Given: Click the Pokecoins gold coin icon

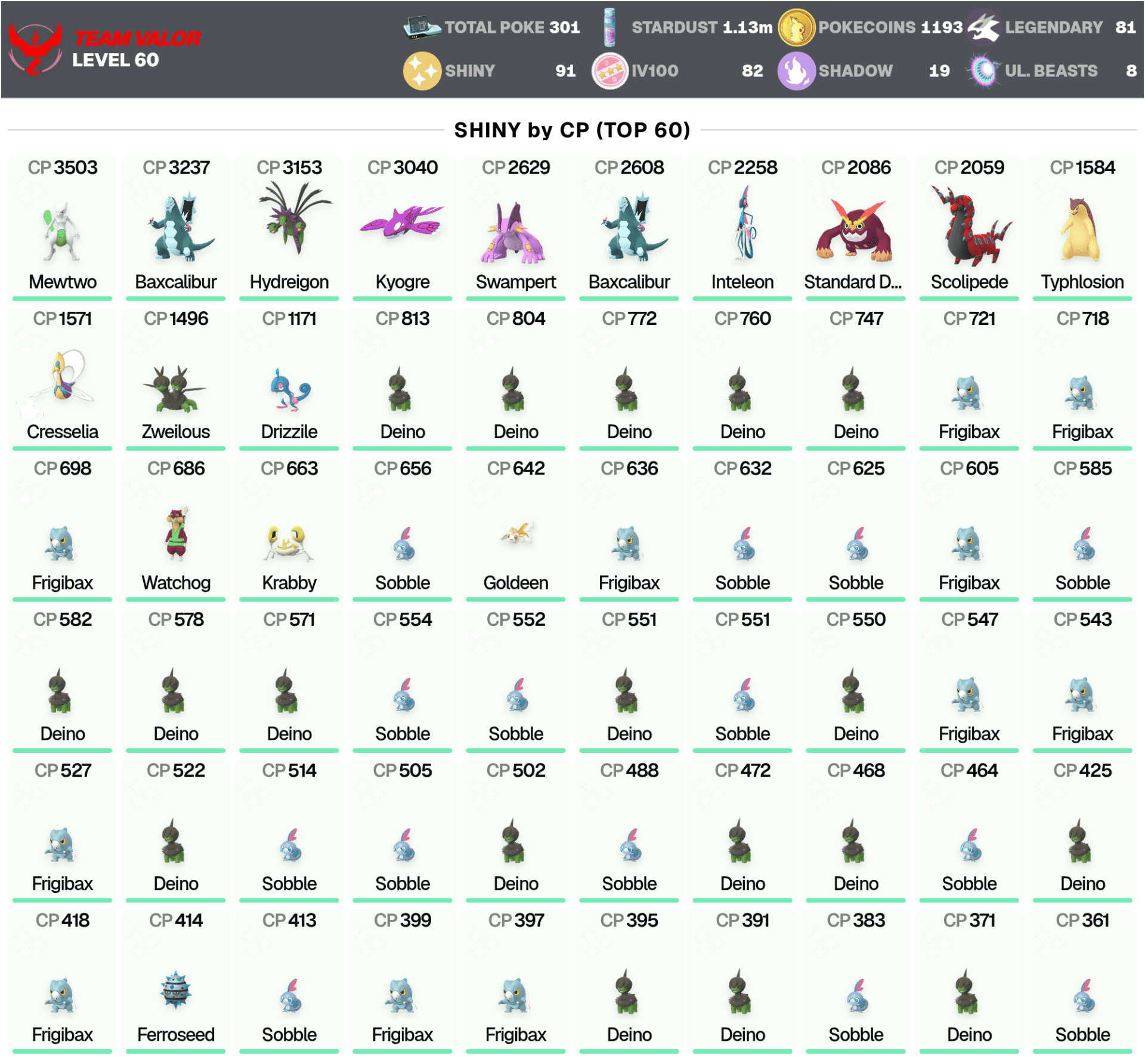Looking at the screenshot, I should (796, 27).
